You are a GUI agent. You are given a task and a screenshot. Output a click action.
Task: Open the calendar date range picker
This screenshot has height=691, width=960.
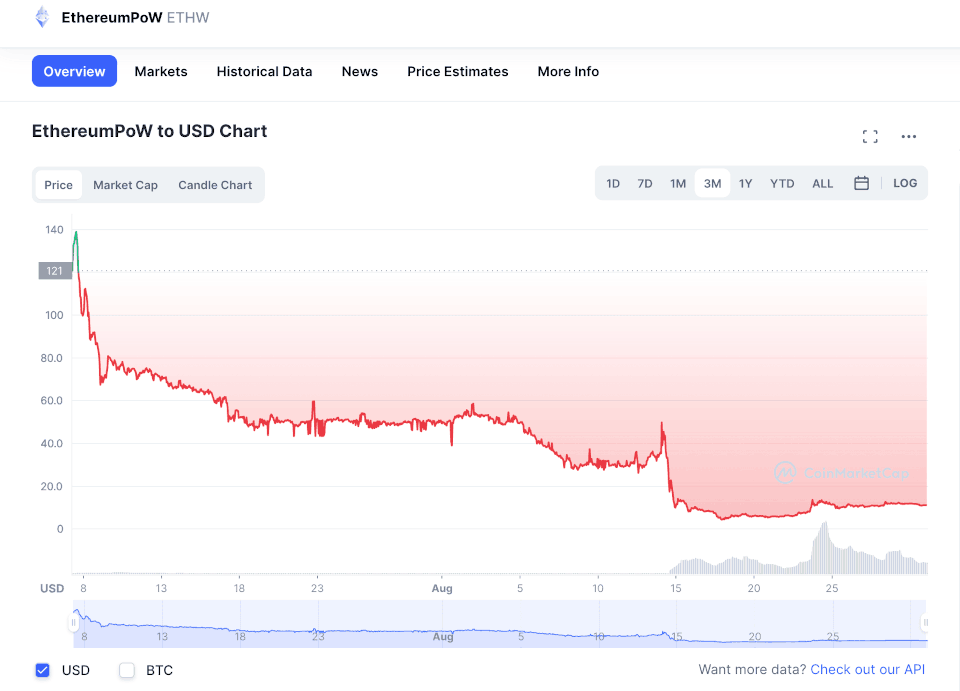tap(861, 183)
